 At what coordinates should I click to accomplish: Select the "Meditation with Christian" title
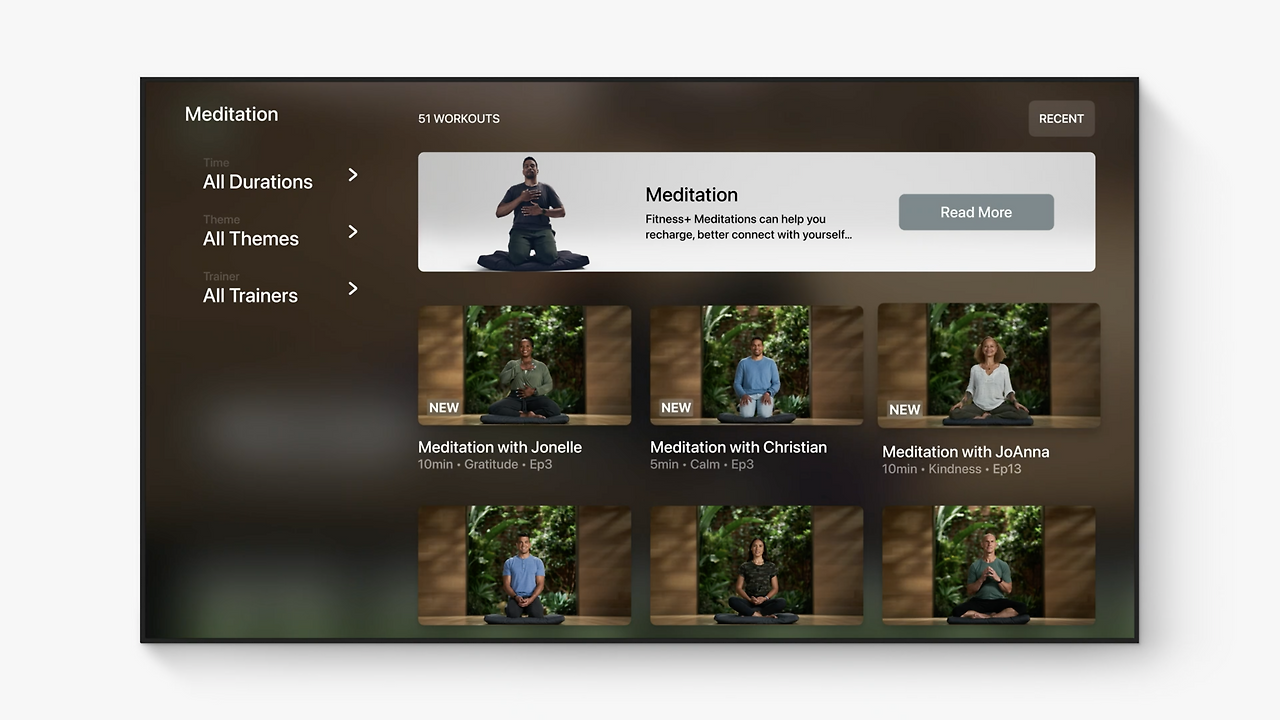738,447
